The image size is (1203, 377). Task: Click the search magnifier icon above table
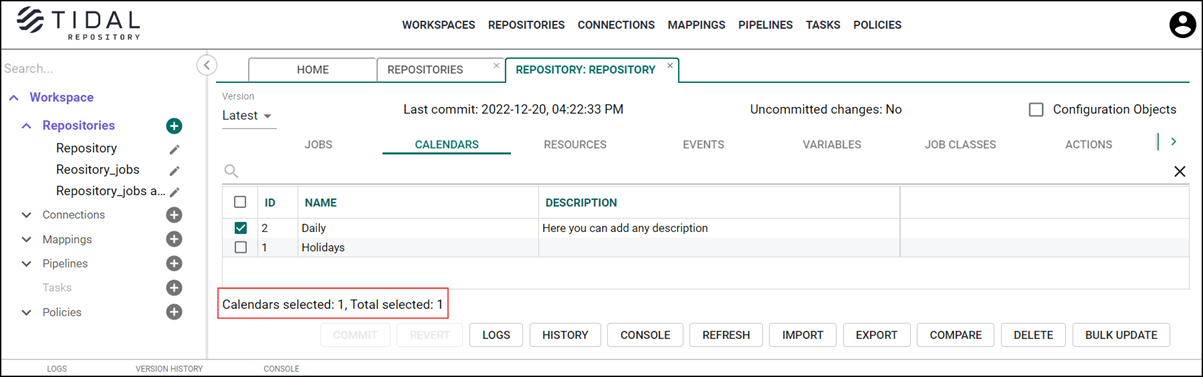(x=231, y=172)
